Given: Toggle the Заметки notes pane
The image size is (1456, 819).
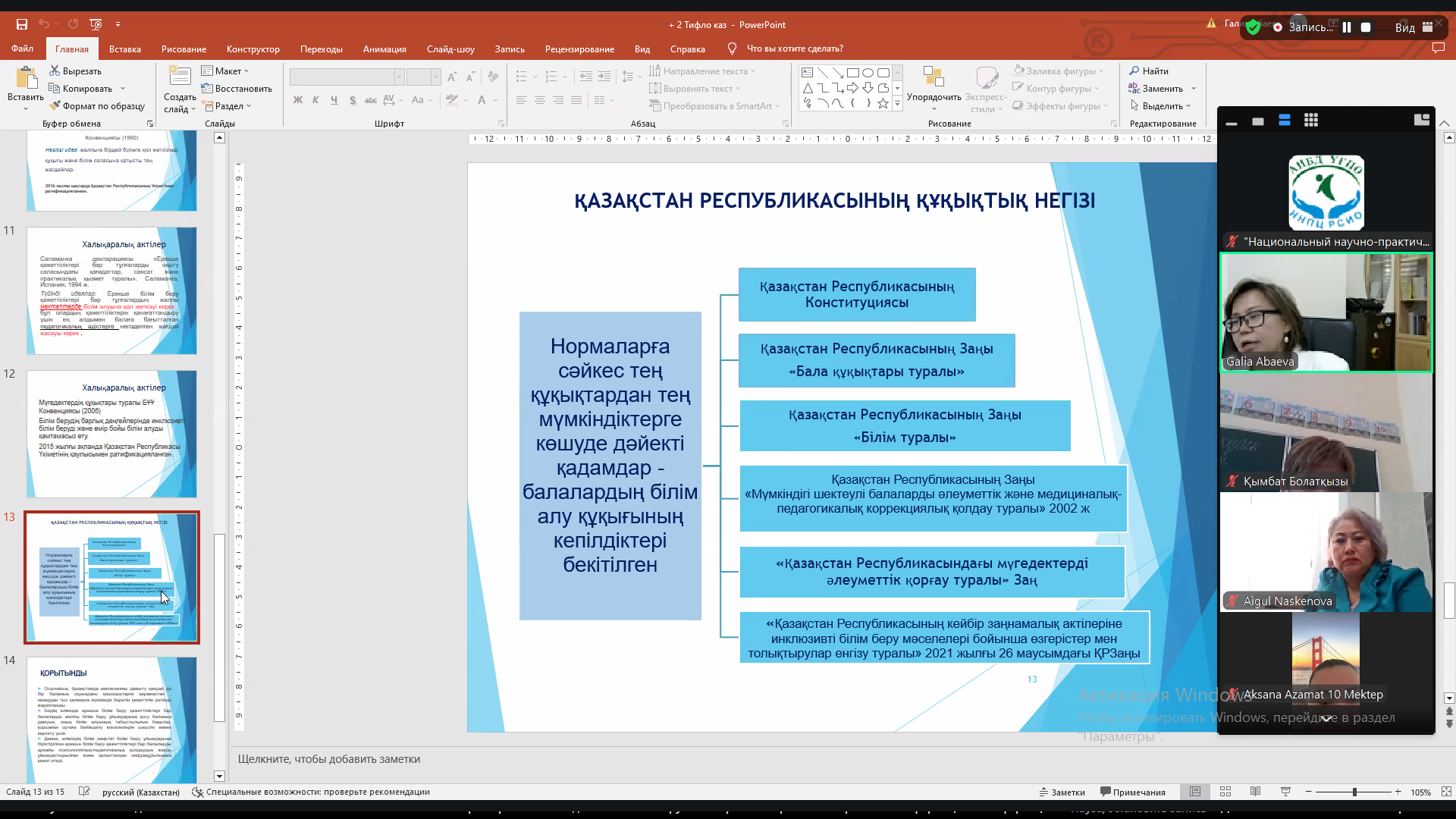Looking at the screenshot, I should (x=1062, y=792).
